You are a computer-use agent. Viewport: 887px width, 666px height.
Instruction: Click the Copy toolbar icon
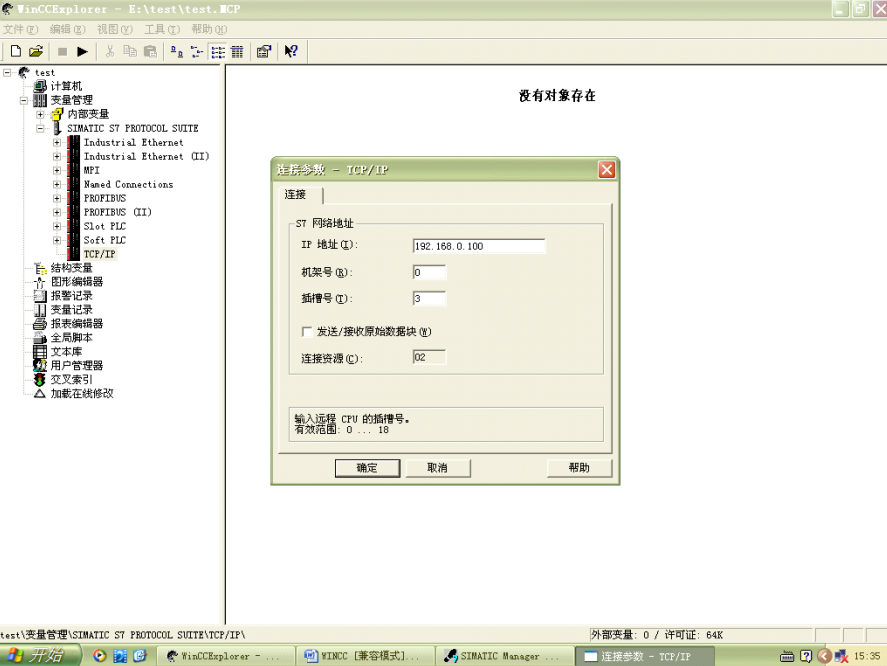(130, 51)
